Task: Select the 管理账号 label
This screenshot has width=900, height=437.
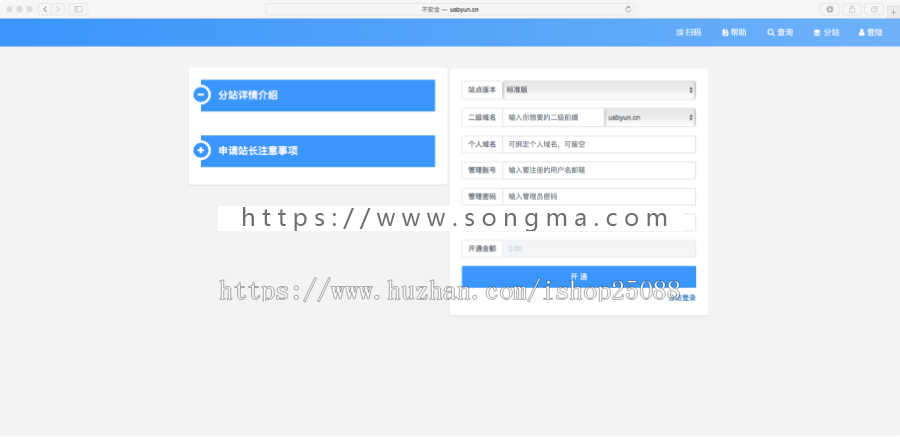Action: point(482,171)
